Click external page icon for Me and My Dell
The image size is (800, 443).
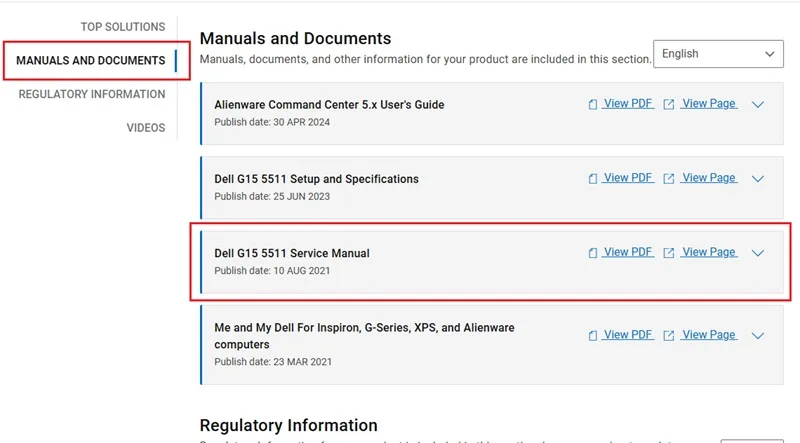(668, 336)
